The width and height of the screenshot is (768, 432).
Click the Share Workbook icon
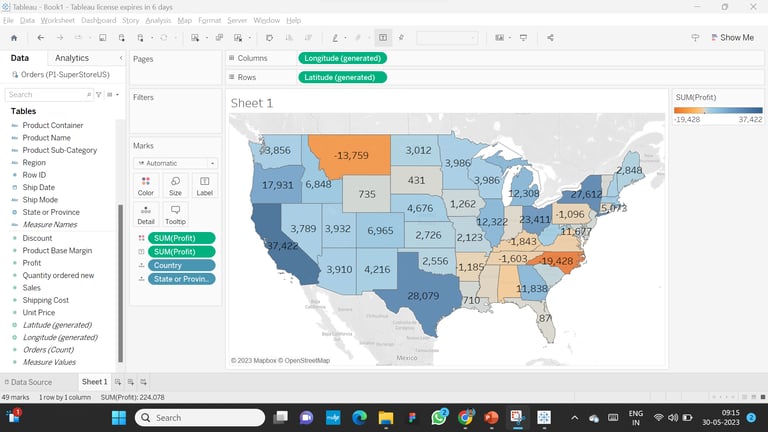550,38
